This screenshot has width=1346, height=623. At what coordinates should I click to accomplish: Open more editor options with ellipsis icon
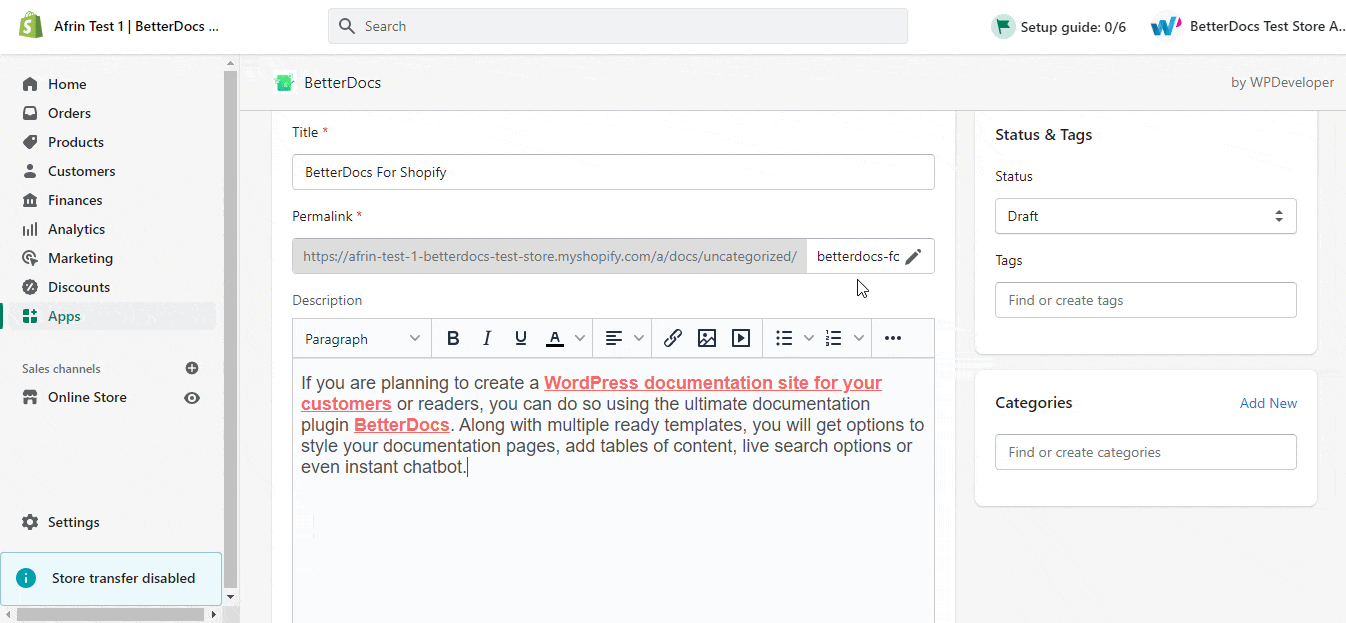[x=892, y=337]
